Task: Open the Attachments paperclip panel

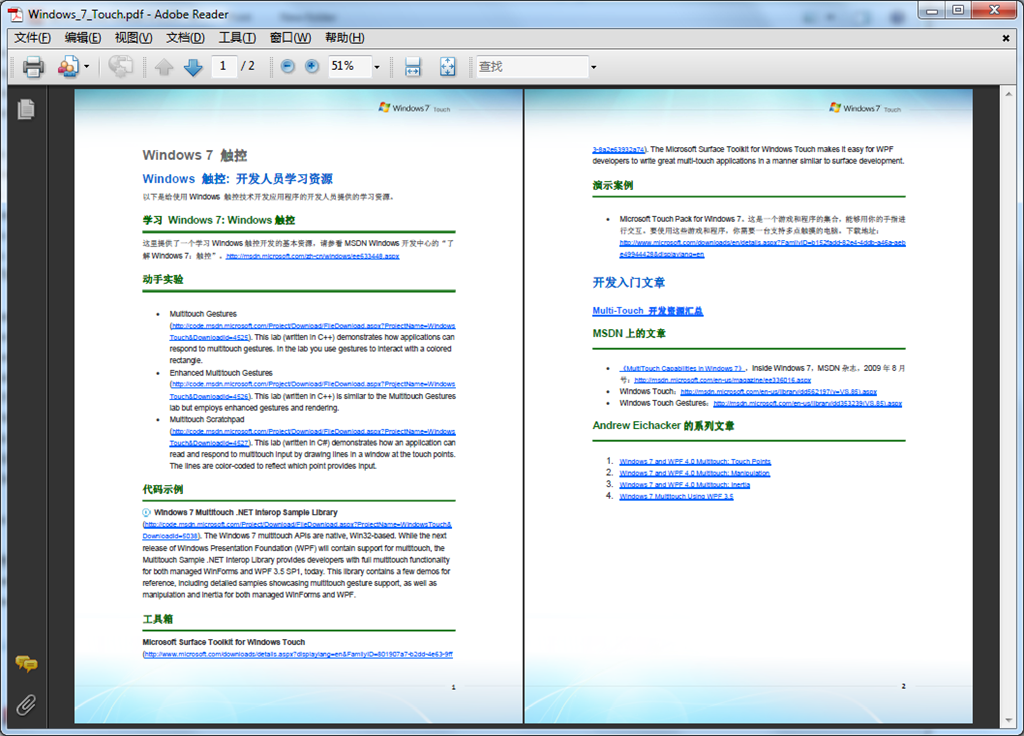Action: 26,704
